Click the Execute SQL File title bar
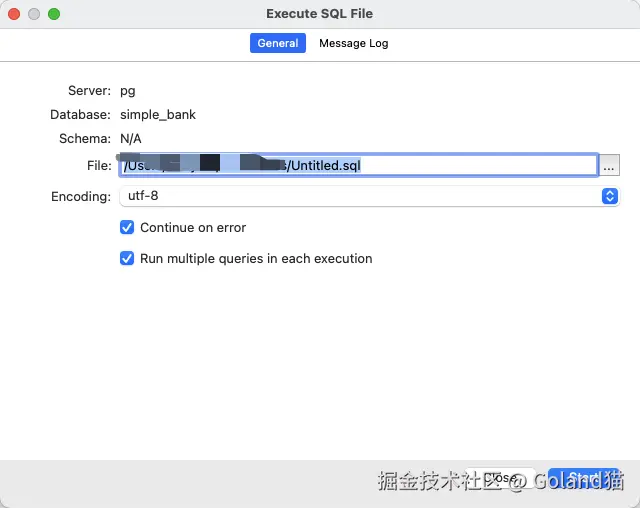This screenshot has width=640, height=508. 320,14
